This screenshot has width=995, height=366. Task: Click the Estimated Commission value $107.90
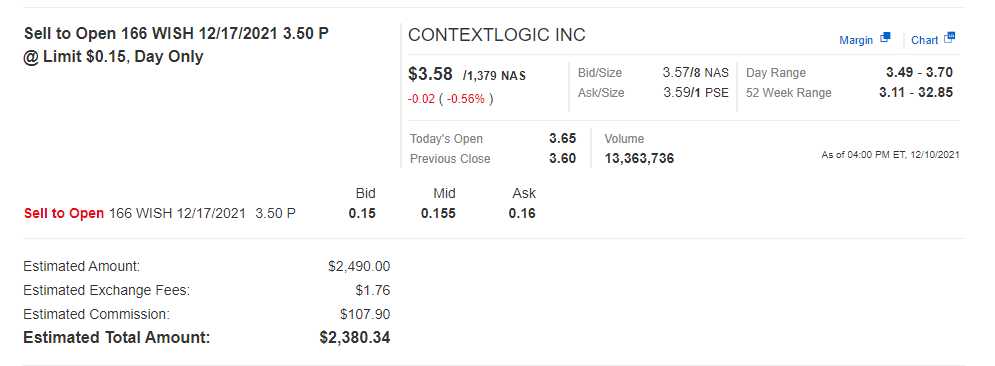365,314
